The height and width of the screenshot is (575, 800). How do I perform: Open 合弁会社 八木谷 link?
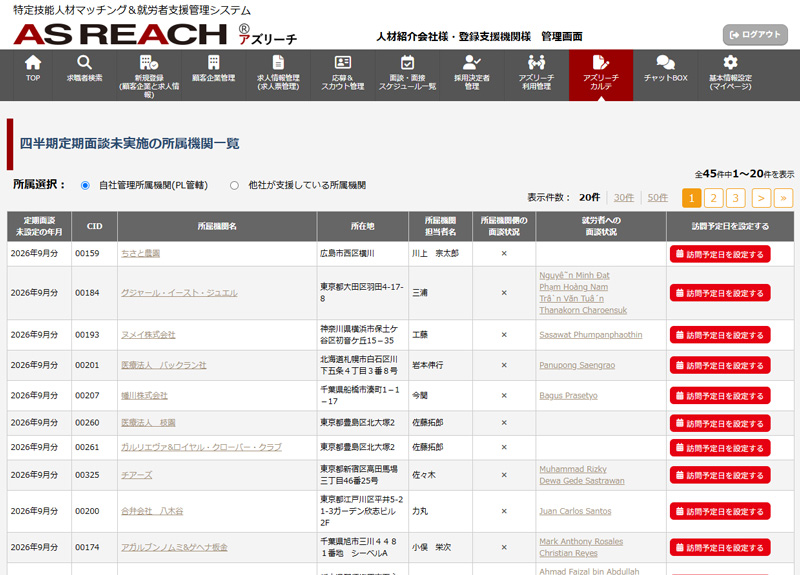click(152, 511)
